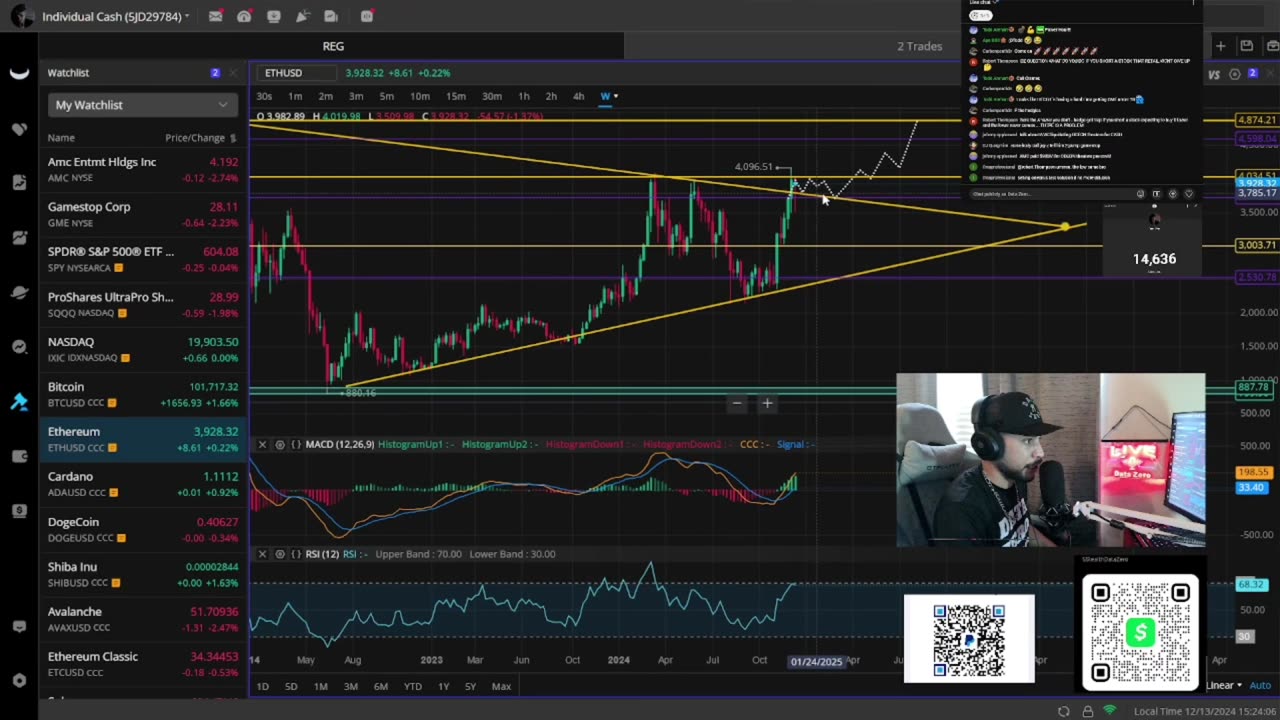Screen dimensions: 1280x720
Task: Enable Auto scale on chart
Action: [1259, 685]
